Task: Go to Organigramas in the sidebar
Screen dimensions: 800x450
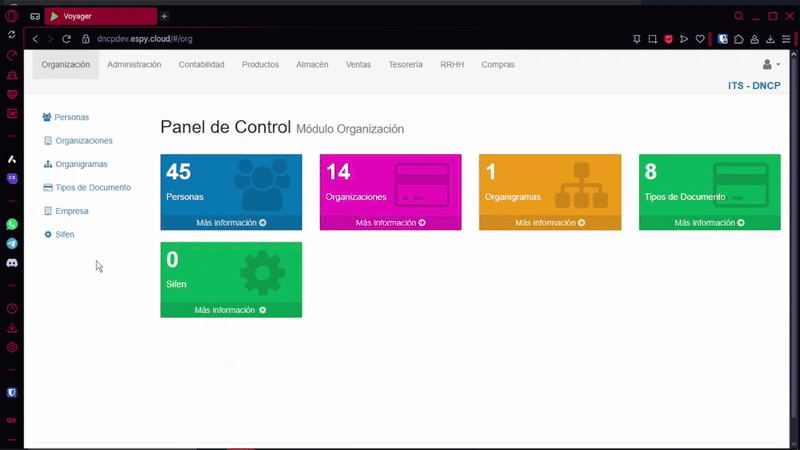Action: pos(81,164)
